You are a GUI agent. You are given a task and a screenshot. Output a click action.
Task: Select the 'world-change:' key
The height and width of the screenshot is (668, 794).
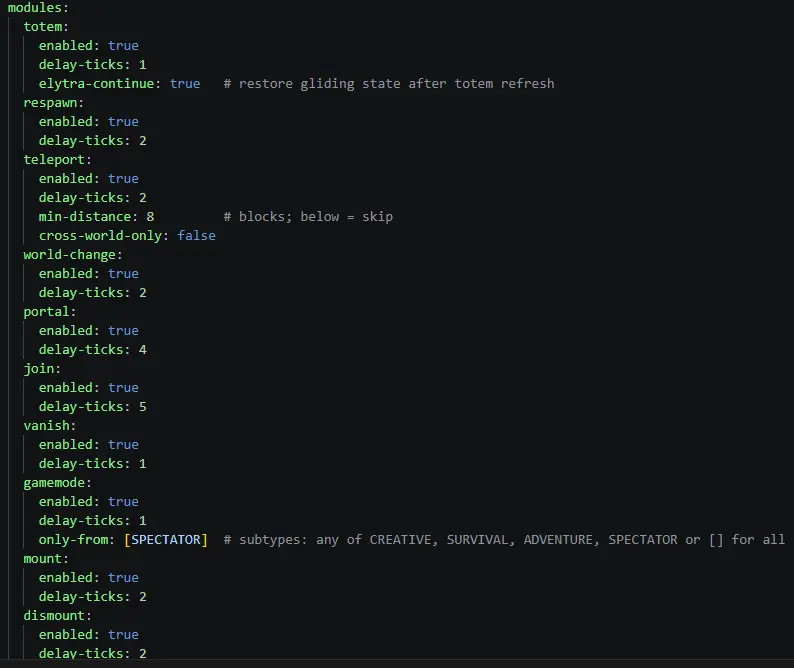point(72,255)
